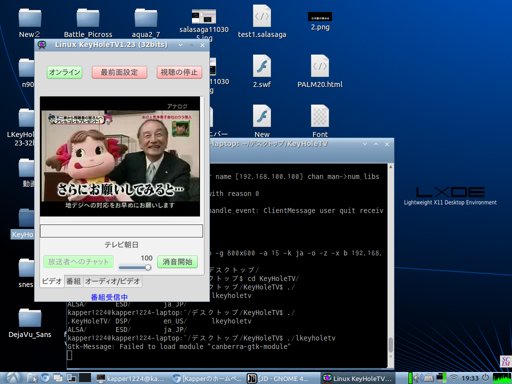Screen dimensions: 512x384
Task: Switch to the ビデオ tab
Action: click(x=52, y=281)
